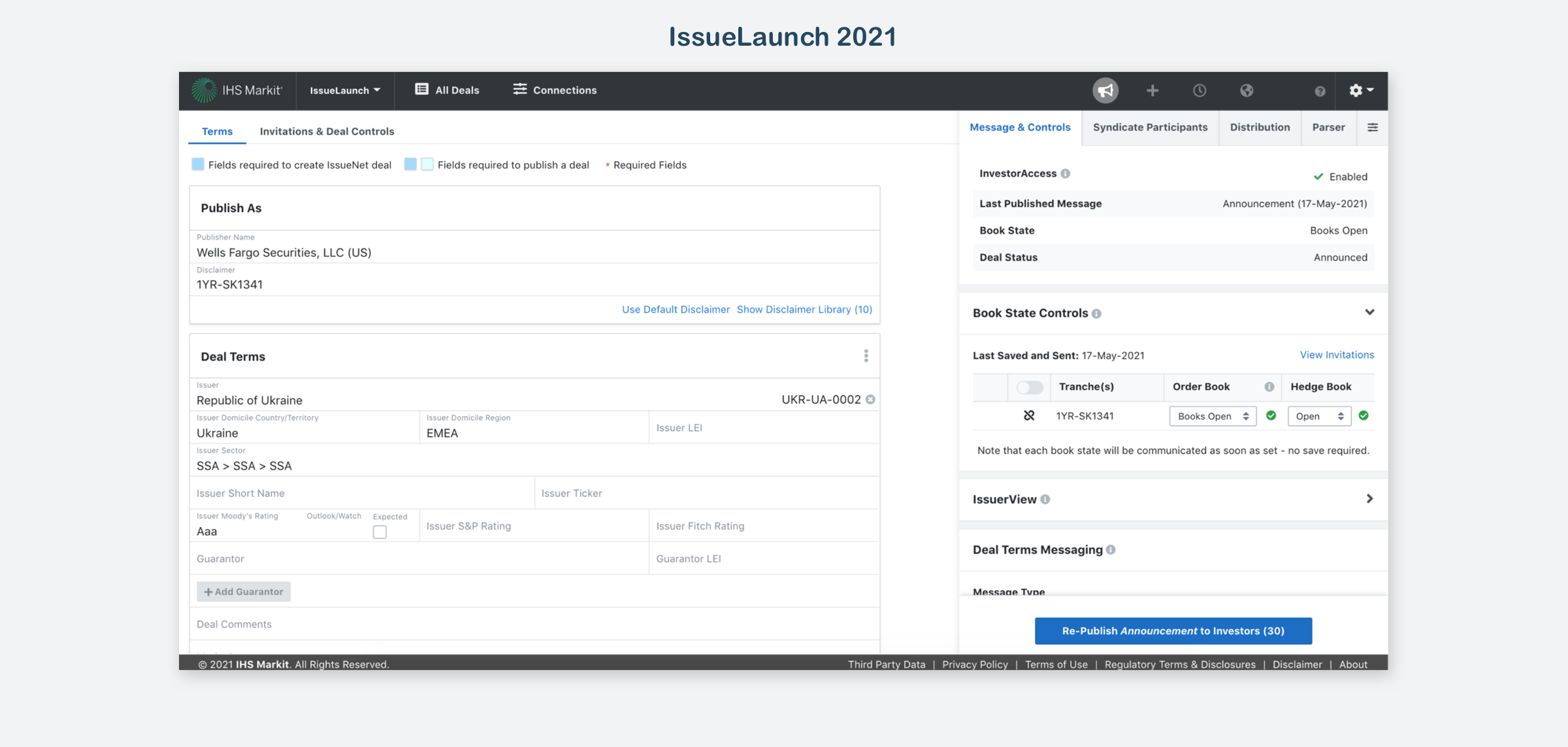Click the Issuer LEI field
This screenshot has width=1568, height=747.
[x=764, y=427]
